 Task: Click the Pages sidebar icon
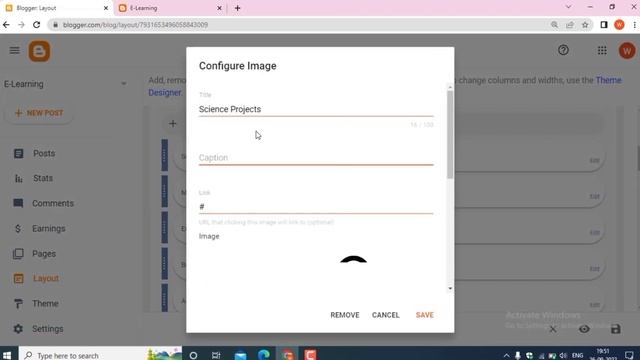coord(18,254)
